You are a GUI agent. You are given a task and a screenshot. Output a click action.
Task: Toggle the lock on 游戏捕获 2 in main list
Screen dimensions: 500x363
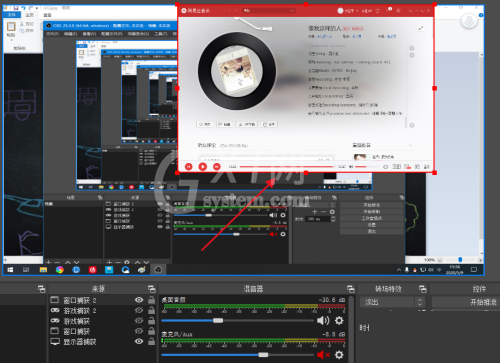(151, 310)
